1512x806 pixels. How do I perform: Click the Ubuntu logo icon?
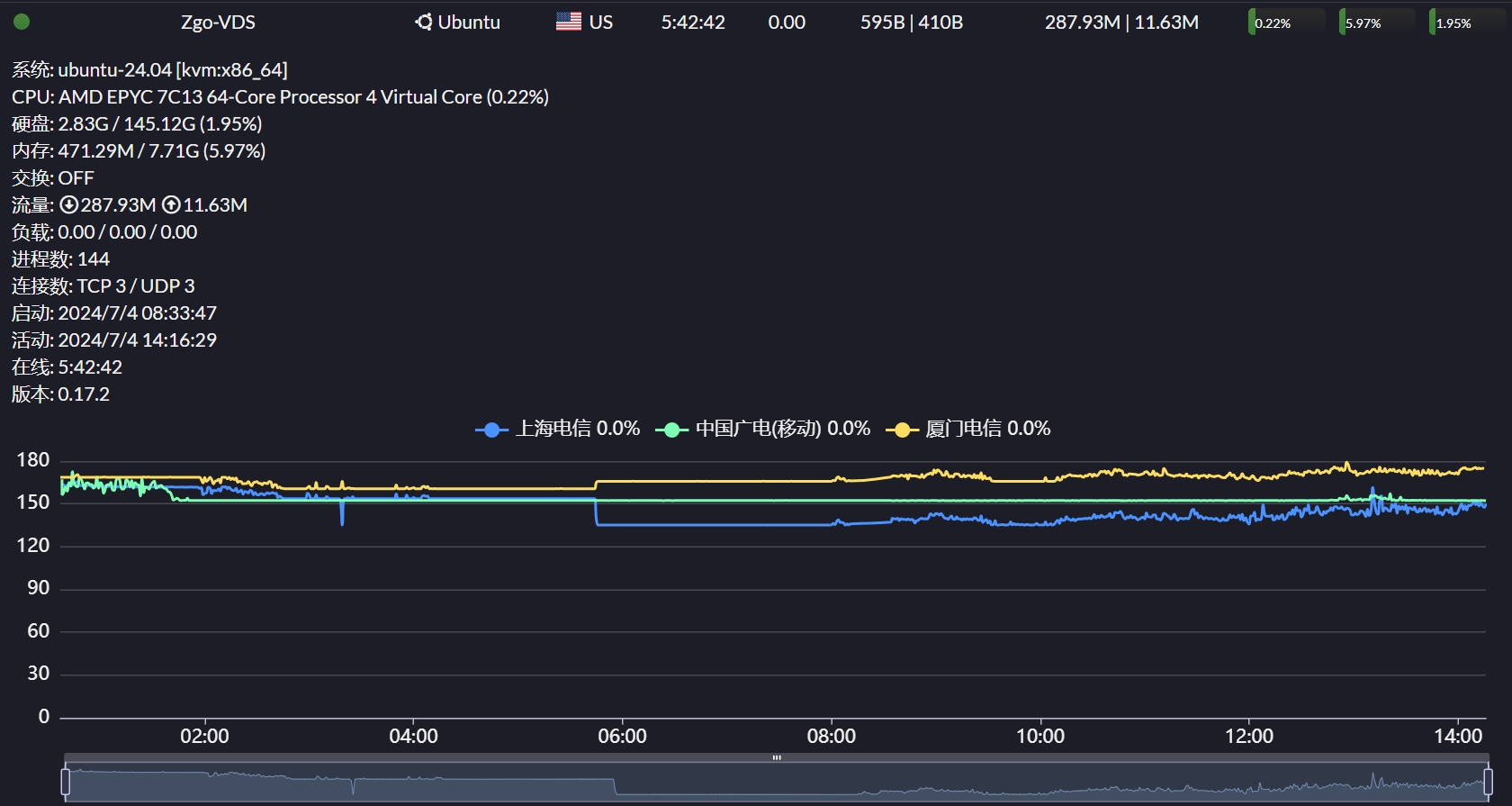click(x=424, y=22)
